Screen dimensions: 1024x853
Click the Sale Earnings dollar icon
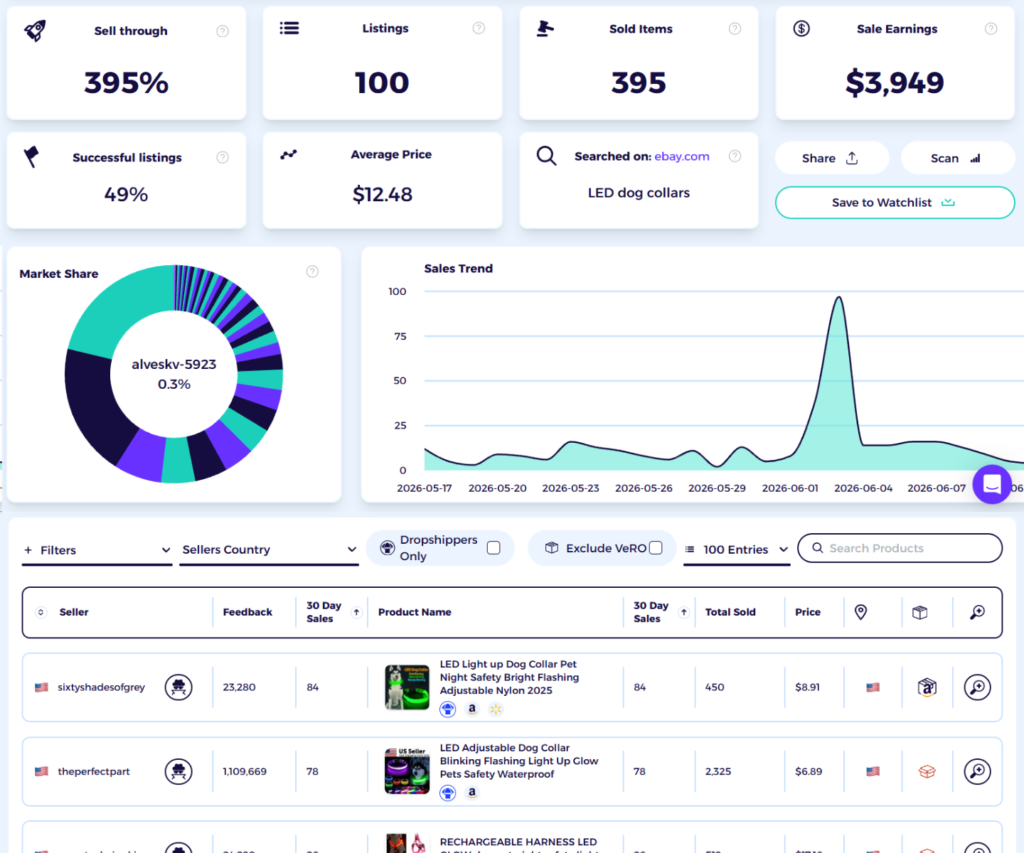click(x=801, y=29)
